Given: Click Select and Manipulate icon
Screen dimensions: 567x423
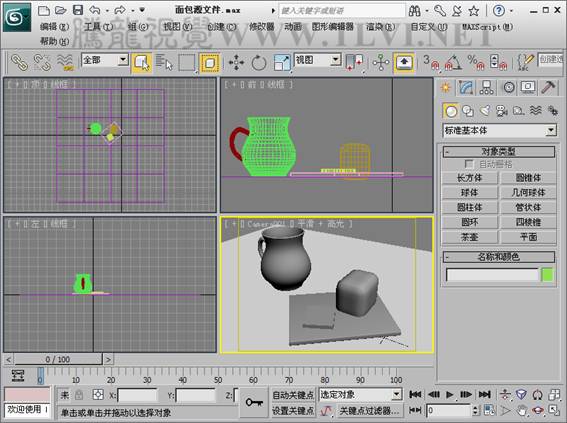Looking at the screenshot, I should [x=381, y=63].
